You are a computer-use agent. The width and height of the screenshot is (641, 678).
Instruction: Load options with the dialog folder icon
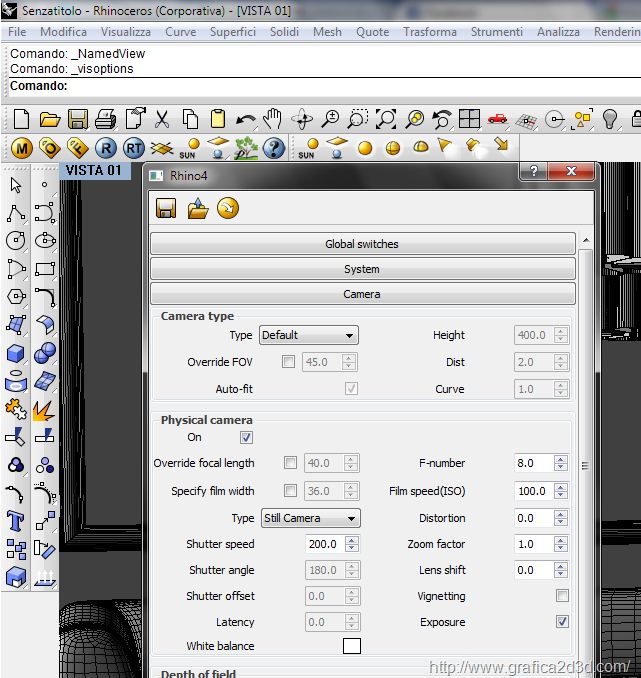coord(198,209)
